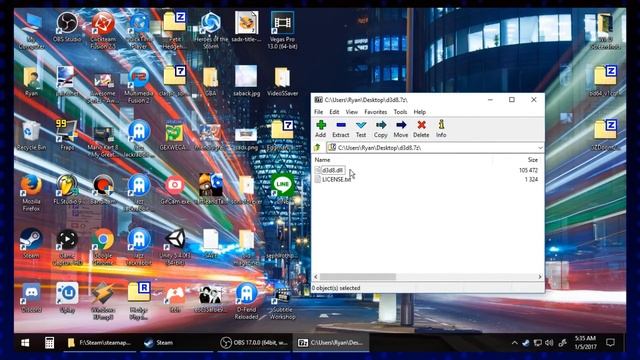Screen dimensions: 640x360
Task: Select the Multimedia Fusion 2 icon
Action: (139, 84)
